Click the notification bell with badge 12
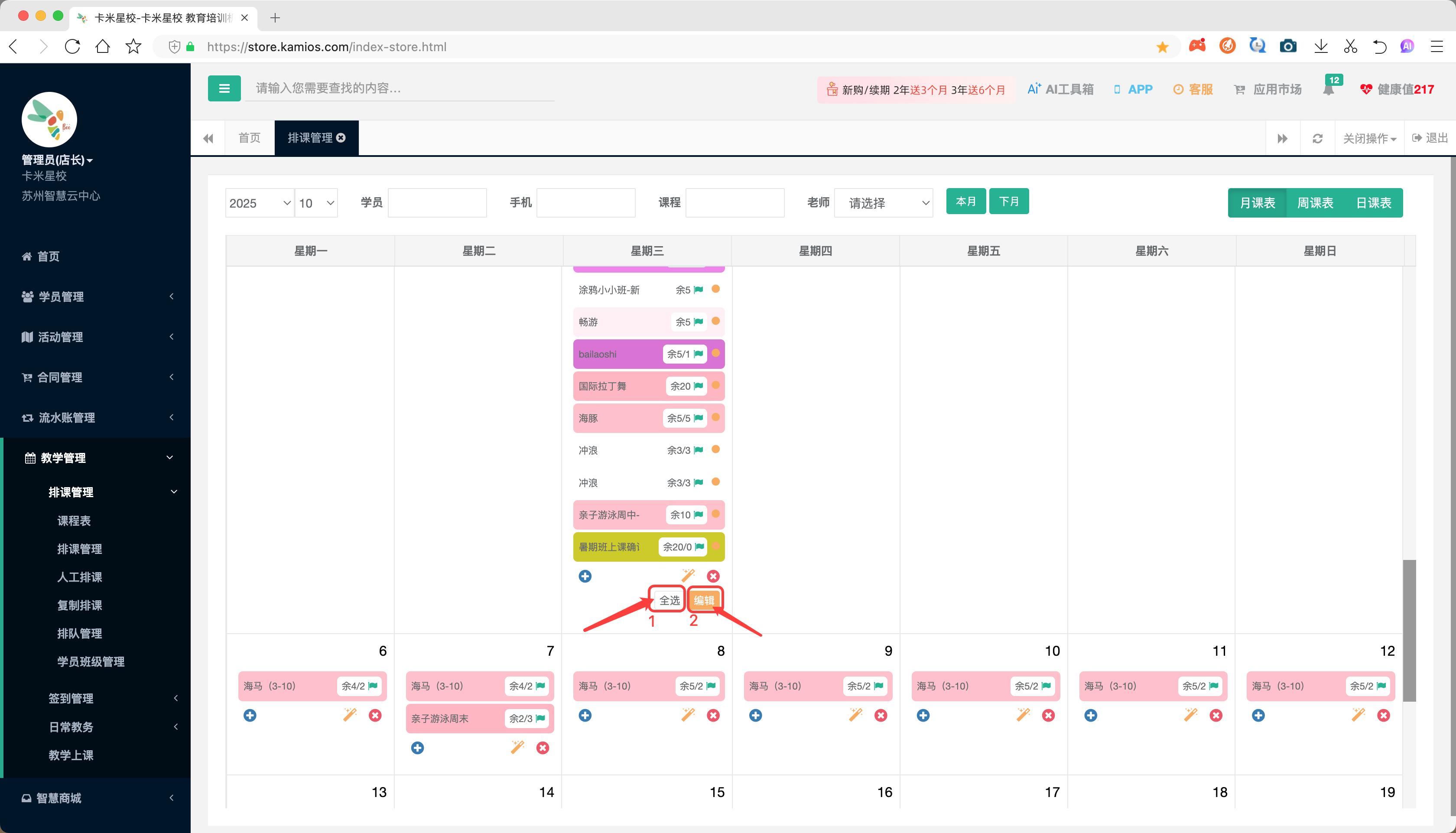 coord(1328,90)
